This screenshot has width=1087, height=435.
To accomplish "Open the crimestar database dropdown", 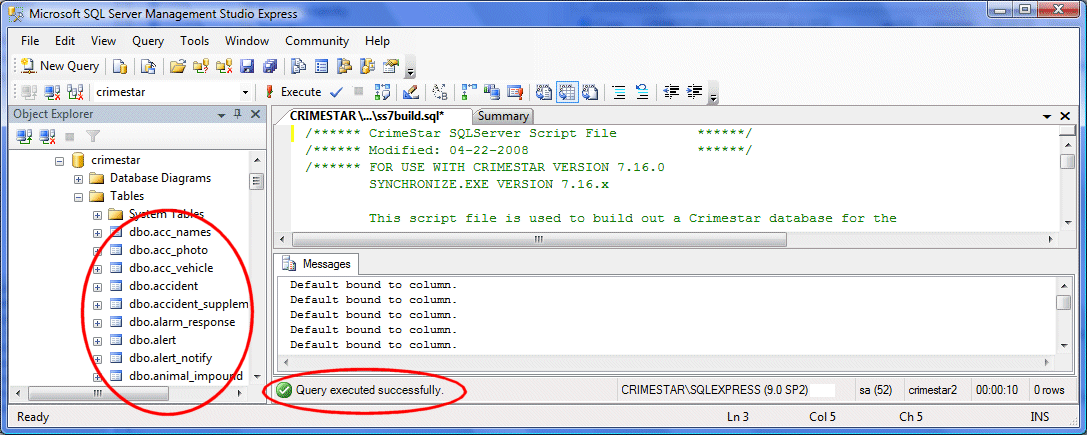I will [246, 92].
